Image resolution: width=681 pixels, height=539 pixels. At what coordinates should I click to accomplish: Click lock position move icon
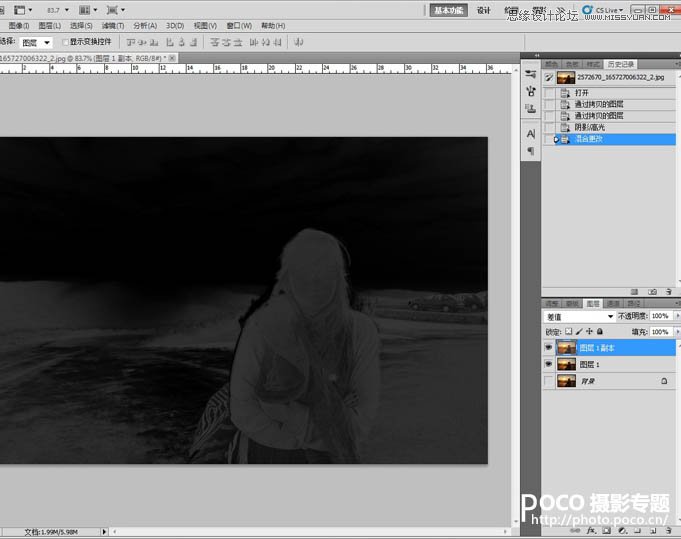click(589, 331)
